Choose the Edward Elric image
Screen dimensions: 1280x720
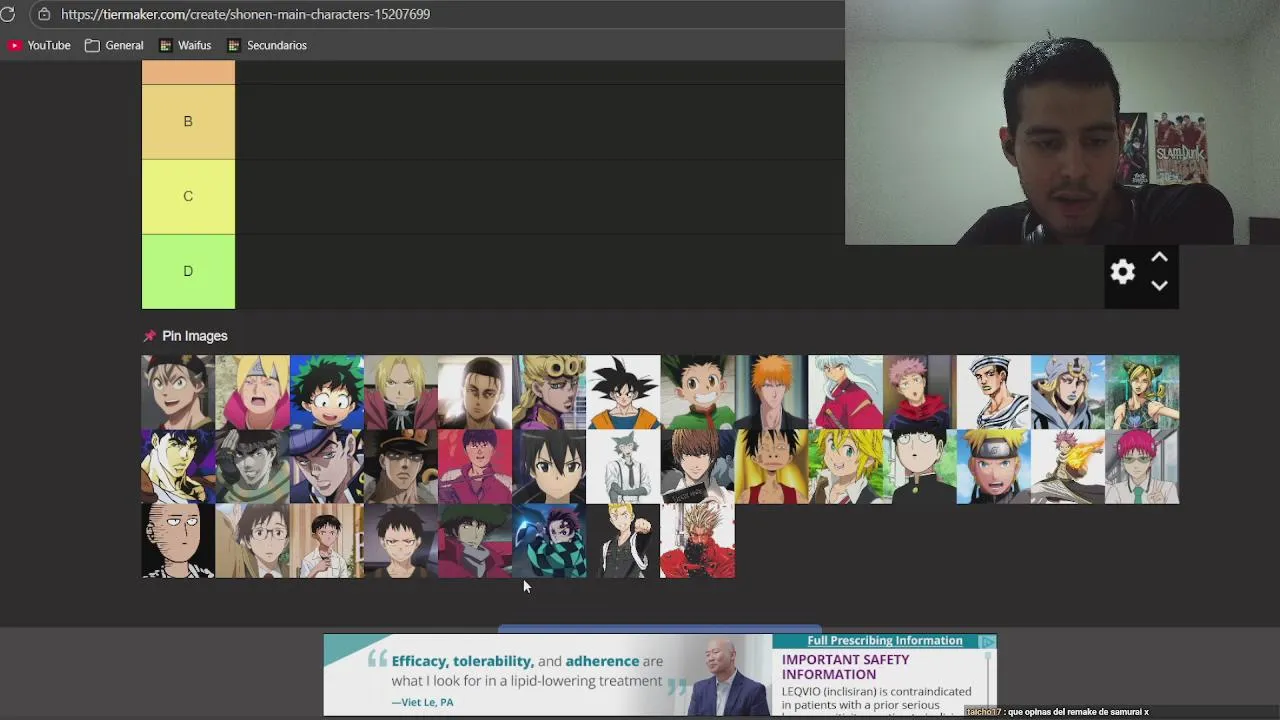pos(400,392)
